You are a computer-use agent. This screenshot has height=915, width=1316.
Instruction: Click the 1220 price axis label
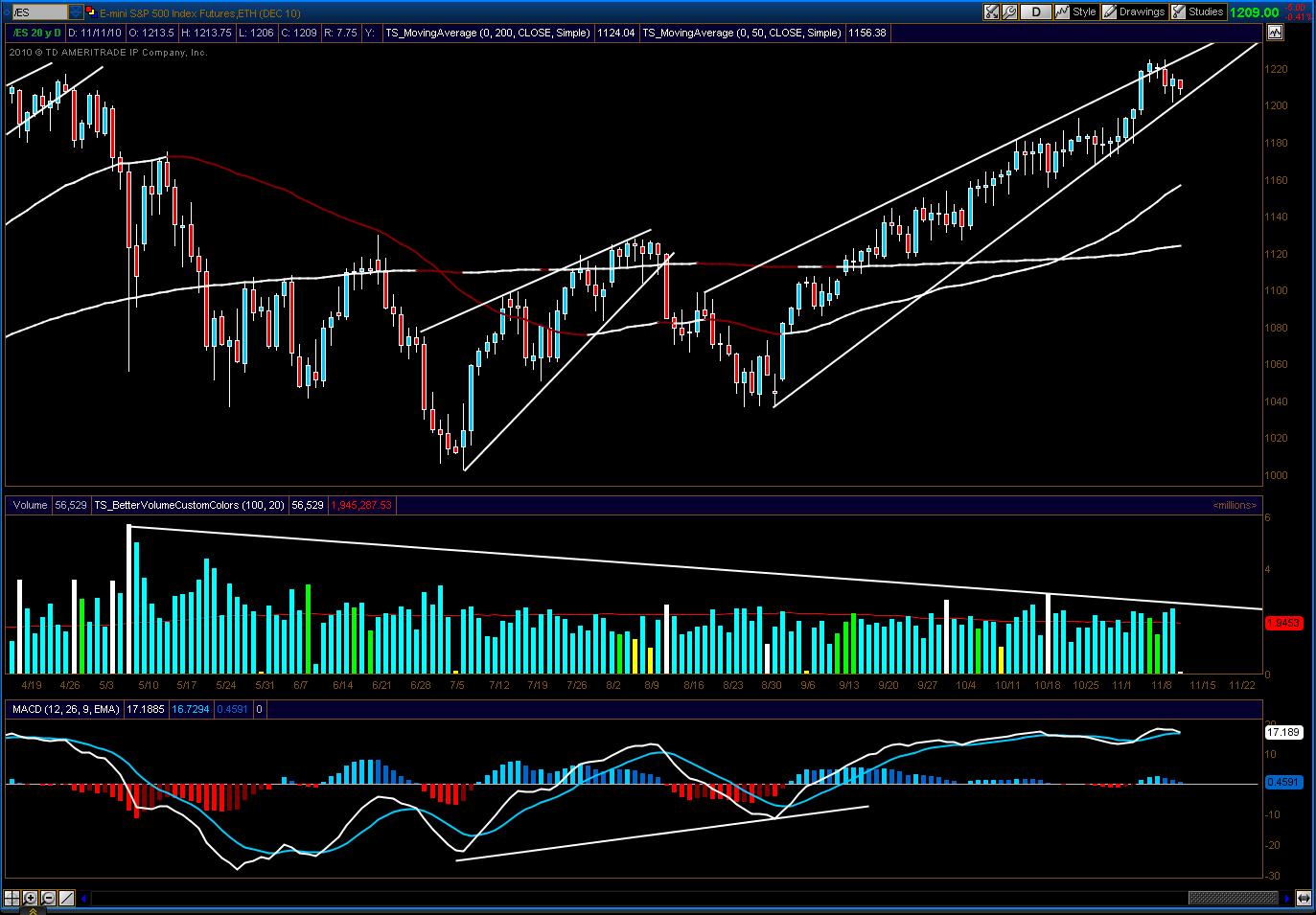1275,69
